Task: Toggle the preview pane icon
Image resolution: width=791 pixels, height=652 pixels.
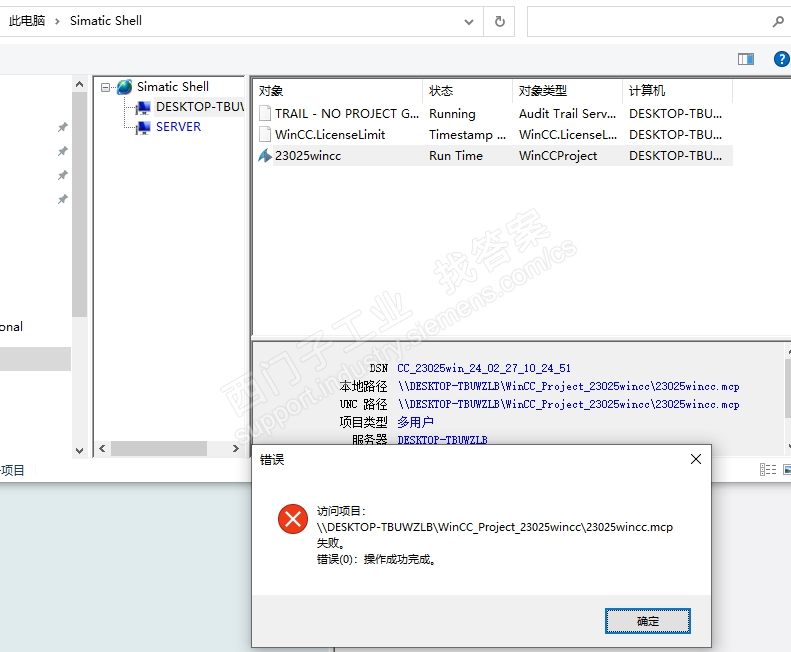Action: coord(746,59)
